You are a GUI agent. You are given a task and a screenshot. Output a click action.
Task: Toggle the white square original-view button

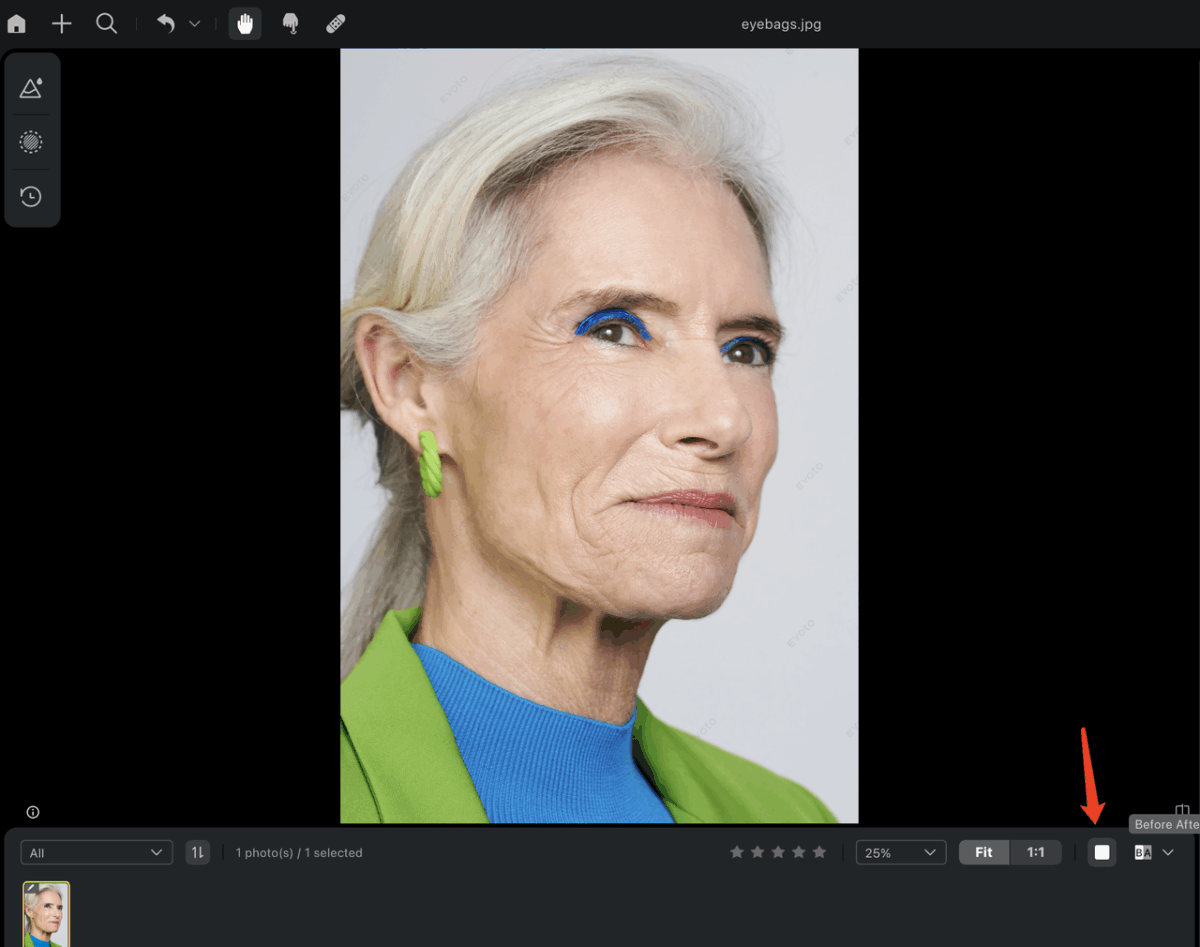coord(1102,852)
